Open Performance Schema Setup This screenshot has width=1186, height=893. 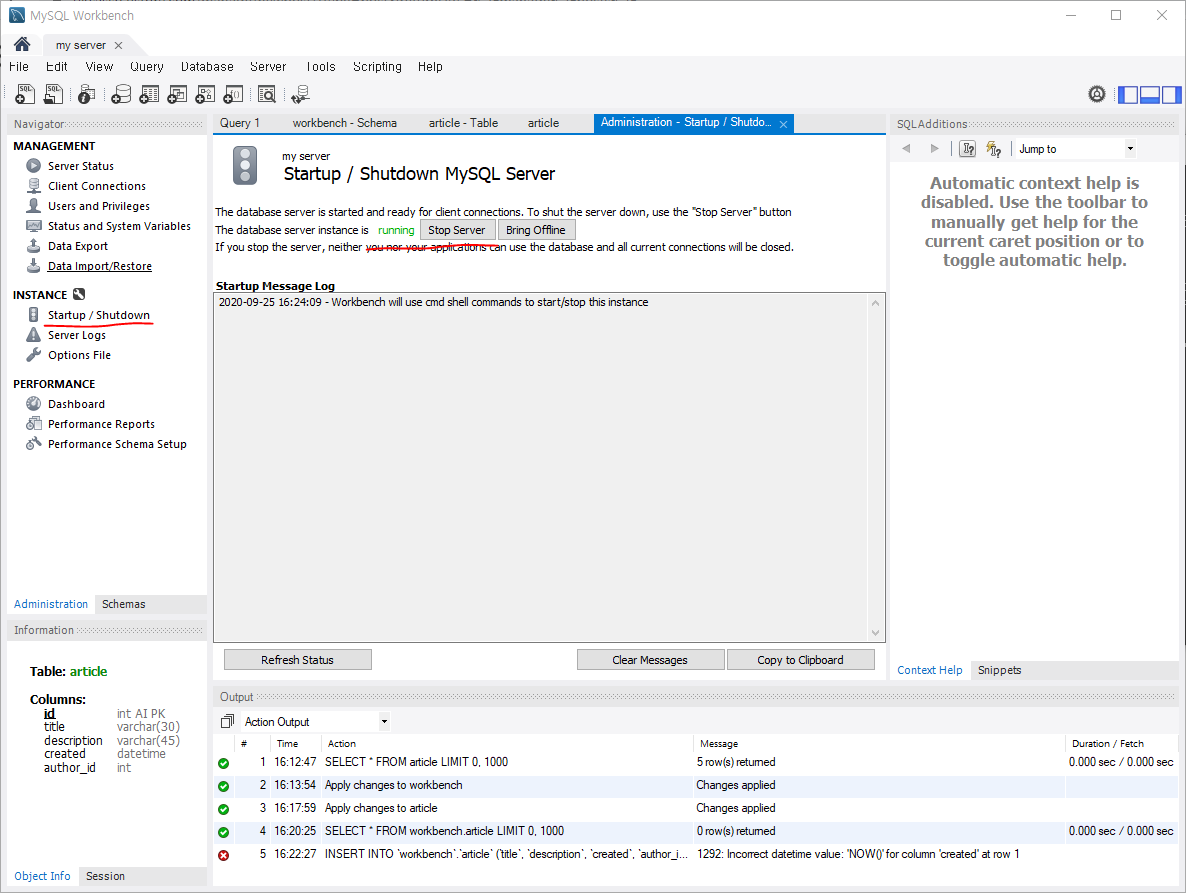(x=117, y=444)
